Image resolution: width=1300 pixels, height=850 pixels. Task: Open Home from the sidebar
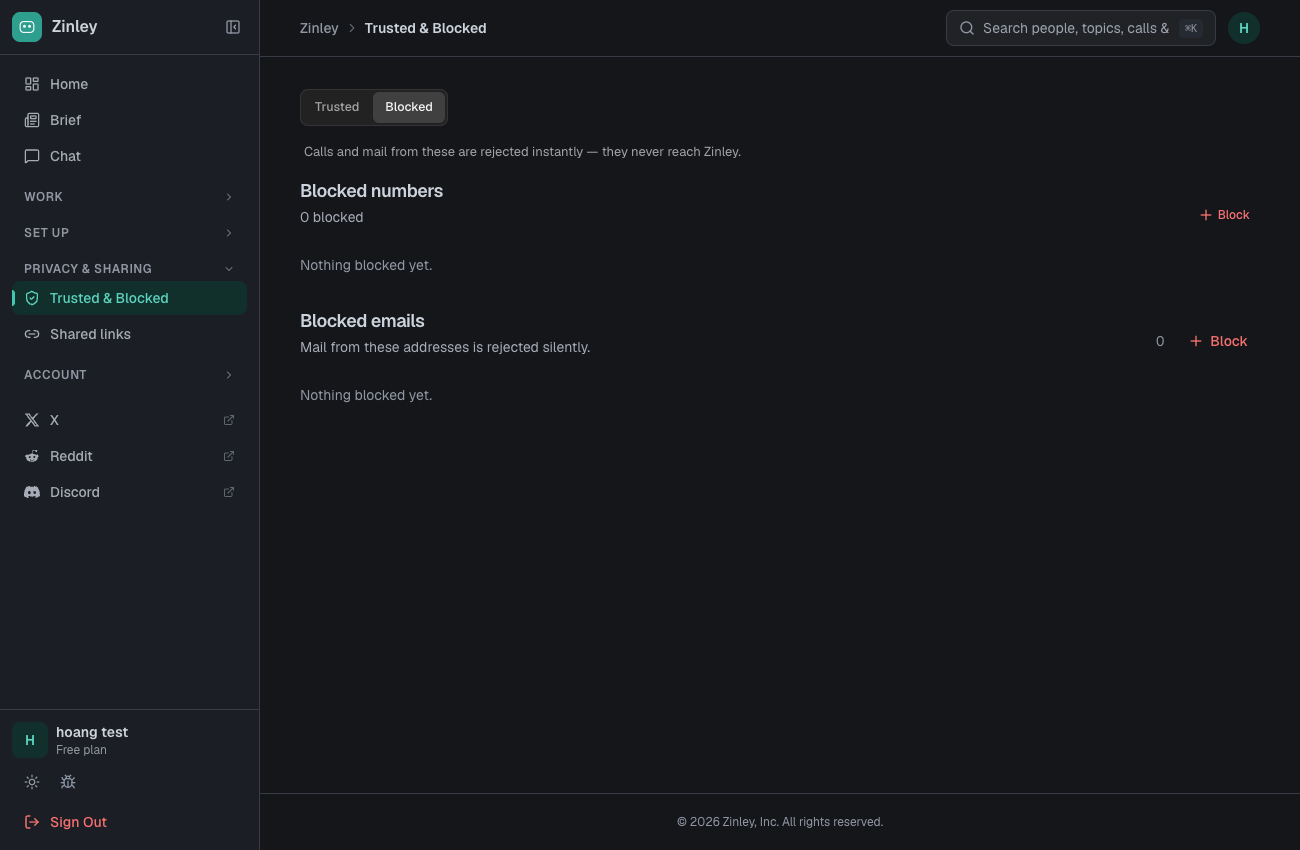(x=129, y=84)
